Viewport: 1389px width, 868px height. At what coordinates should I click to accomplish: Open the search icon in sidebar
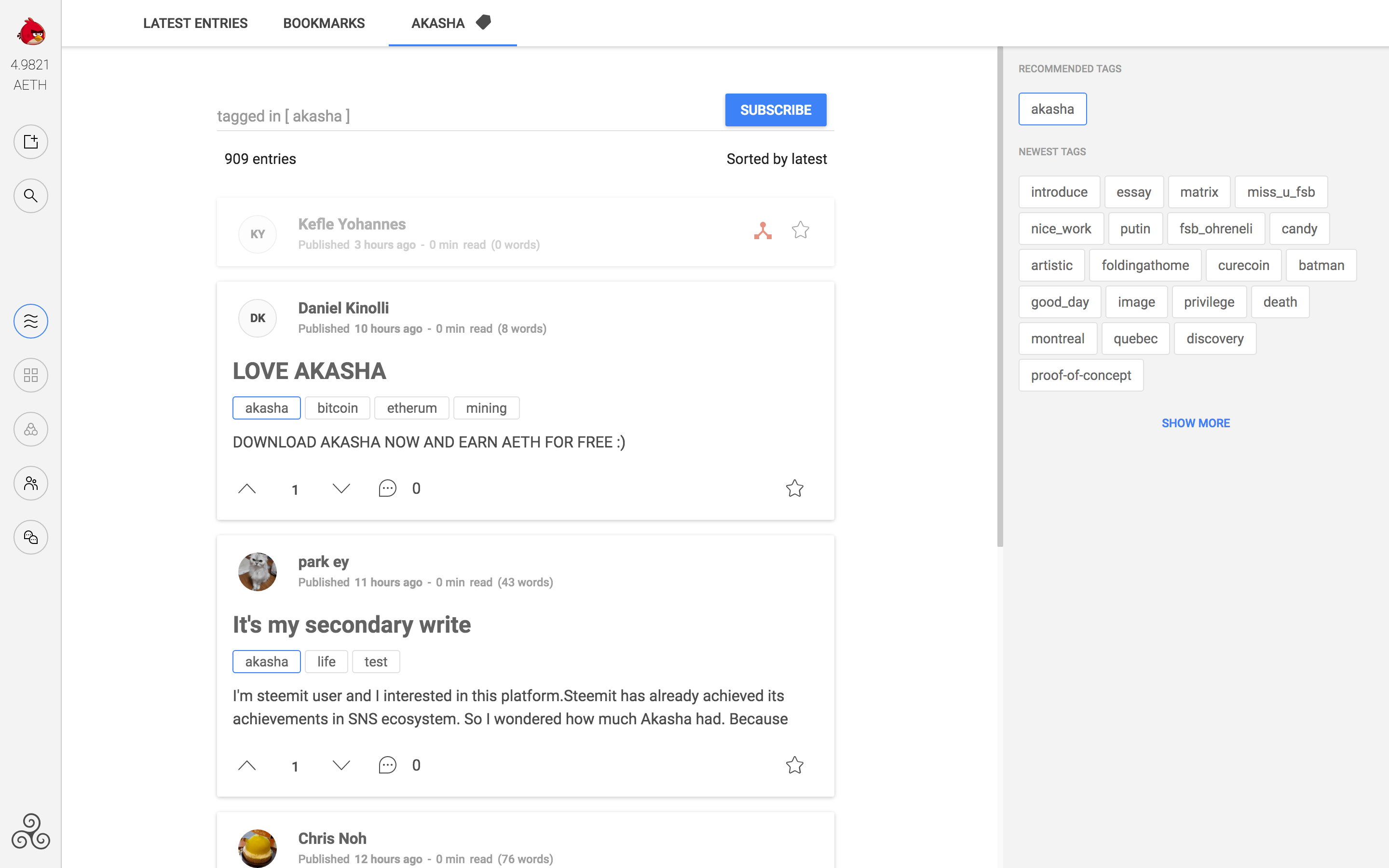31,196
